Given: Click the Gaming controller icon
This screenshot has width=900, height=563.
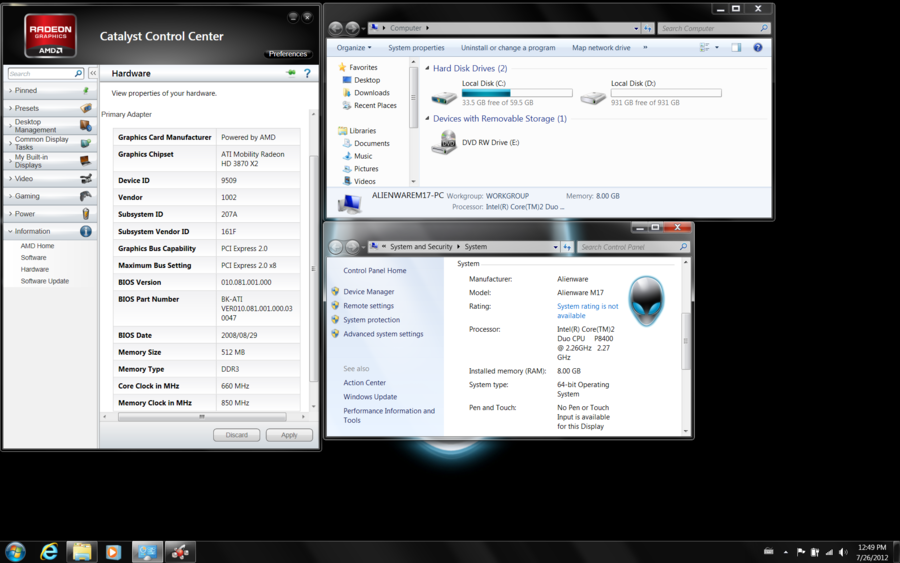Looking at the screenshot, I should pos(86,196).
